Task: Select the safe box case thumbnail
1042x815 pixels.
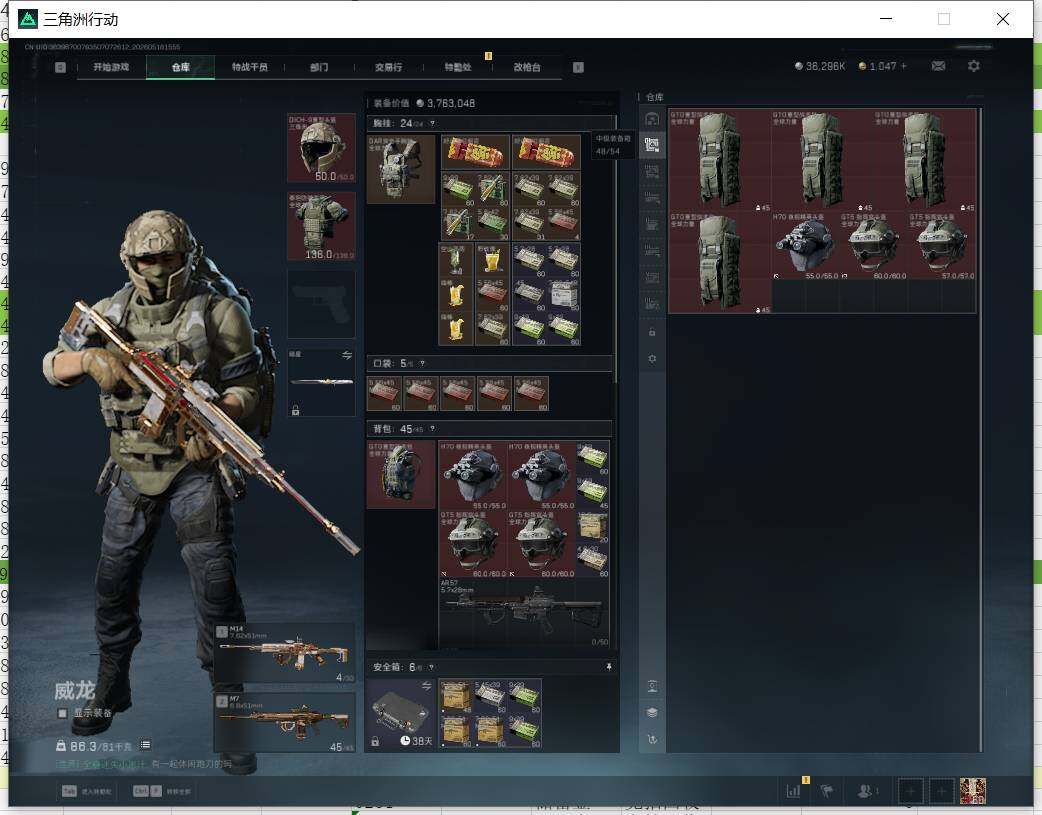Action: [401, 713]
